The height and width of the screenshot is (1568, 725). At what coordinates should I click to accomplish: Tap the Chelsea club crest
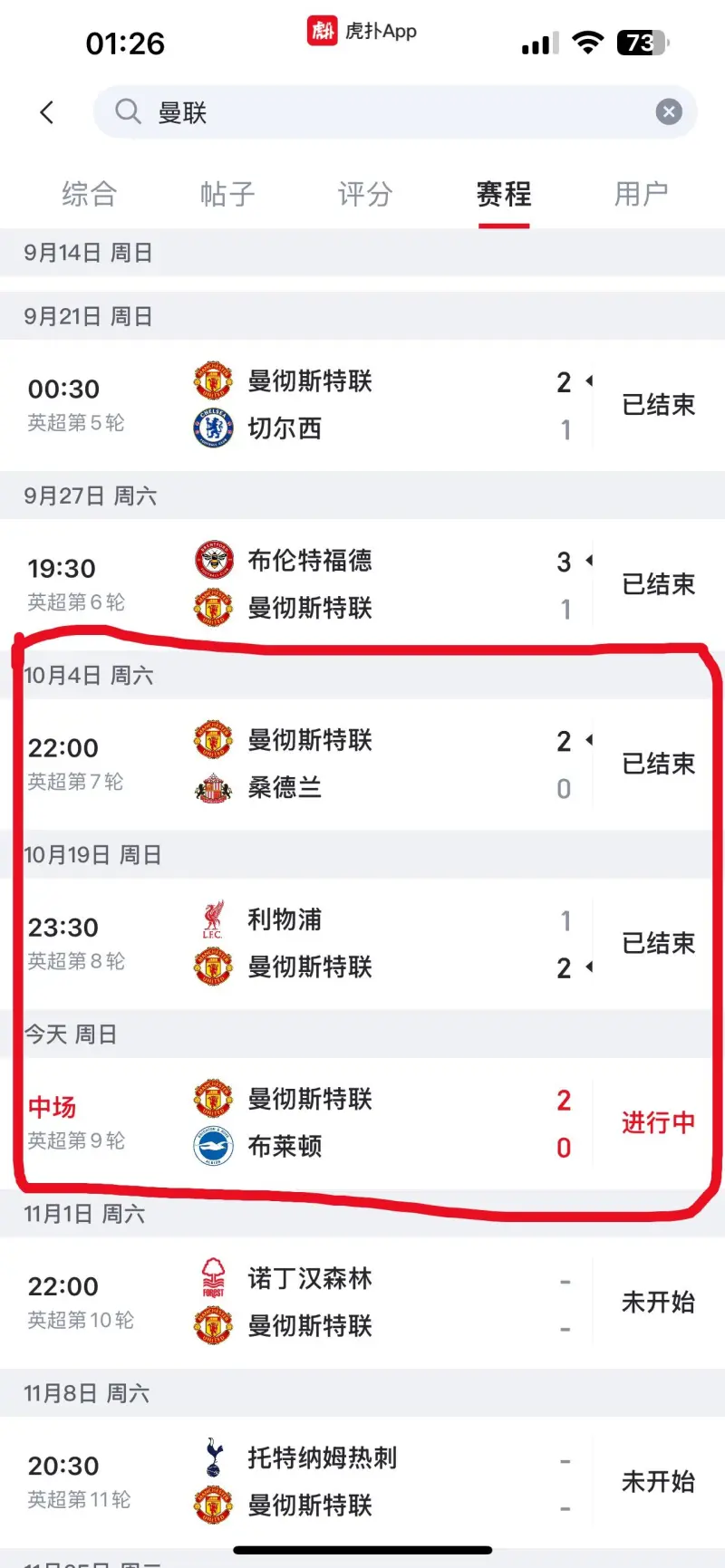point(214,428)
